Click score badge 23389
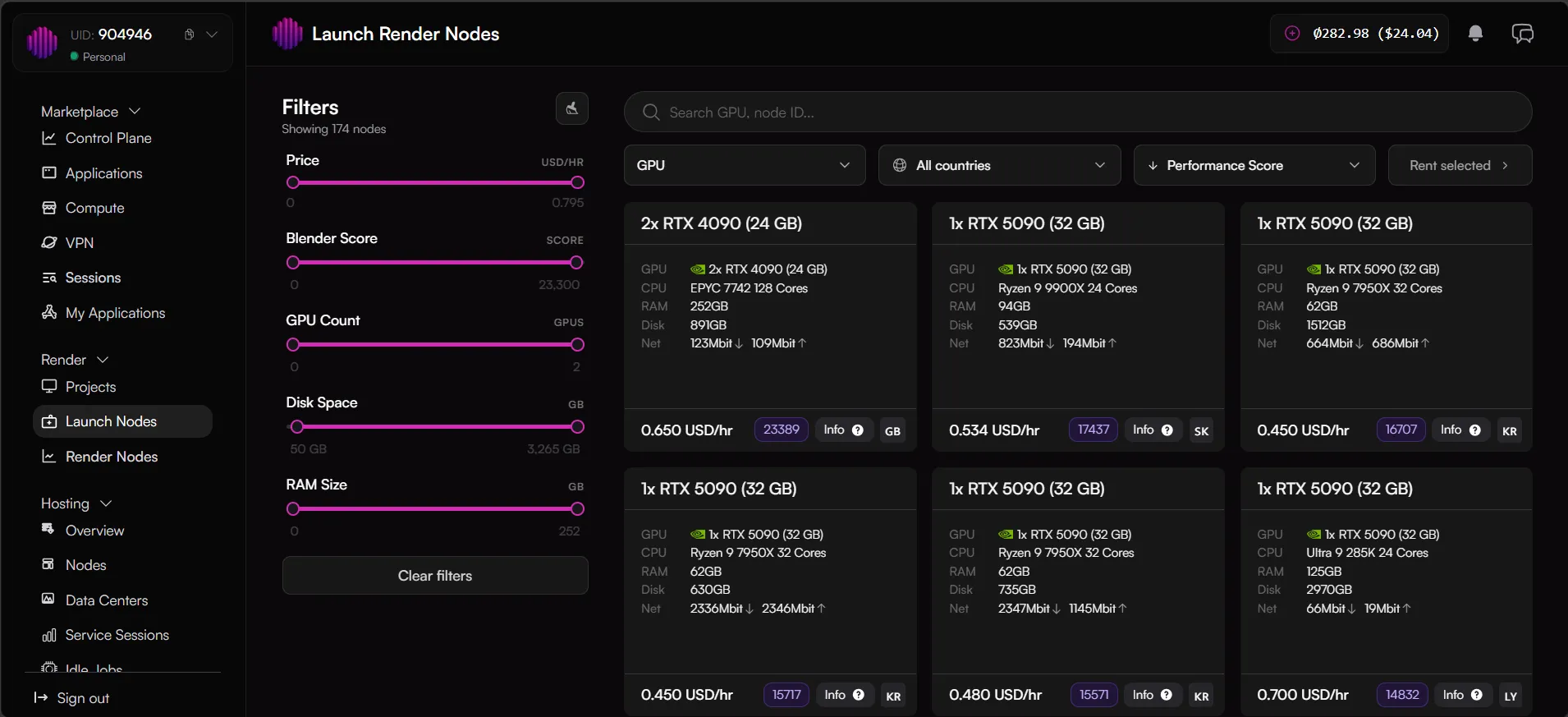 (781, 430)
